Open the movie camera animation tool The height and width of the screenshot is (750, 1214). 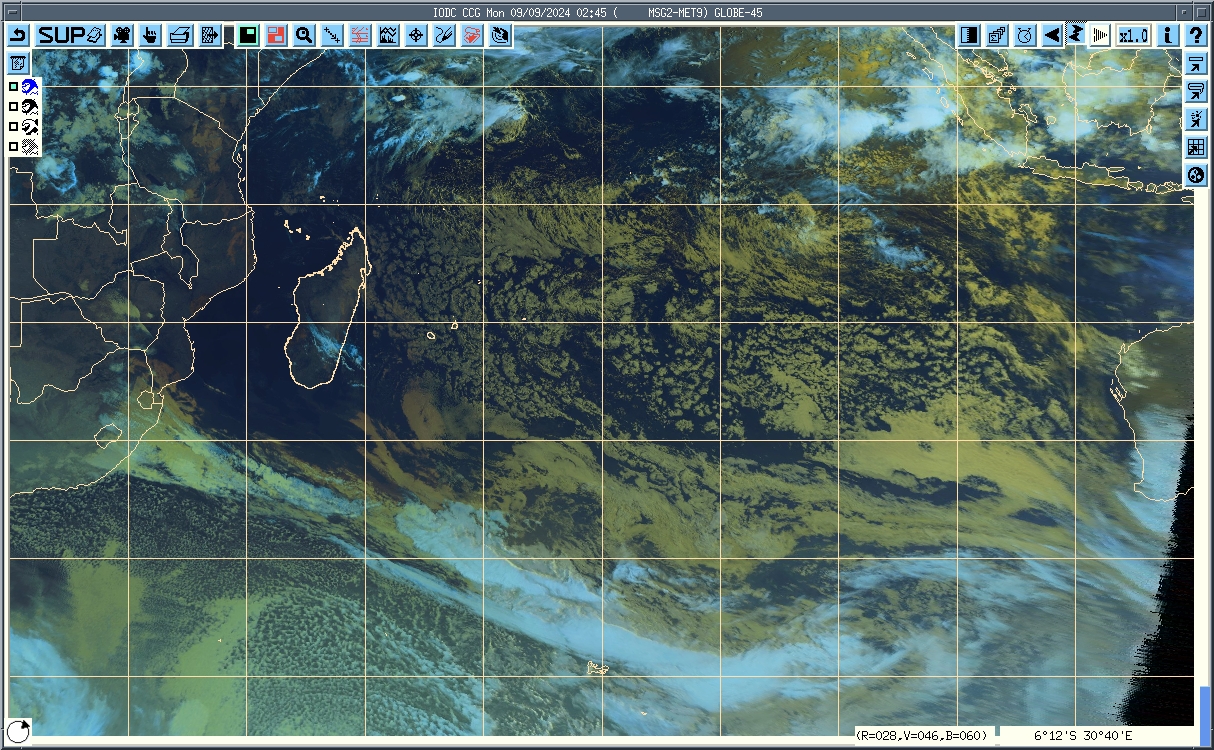121,35
